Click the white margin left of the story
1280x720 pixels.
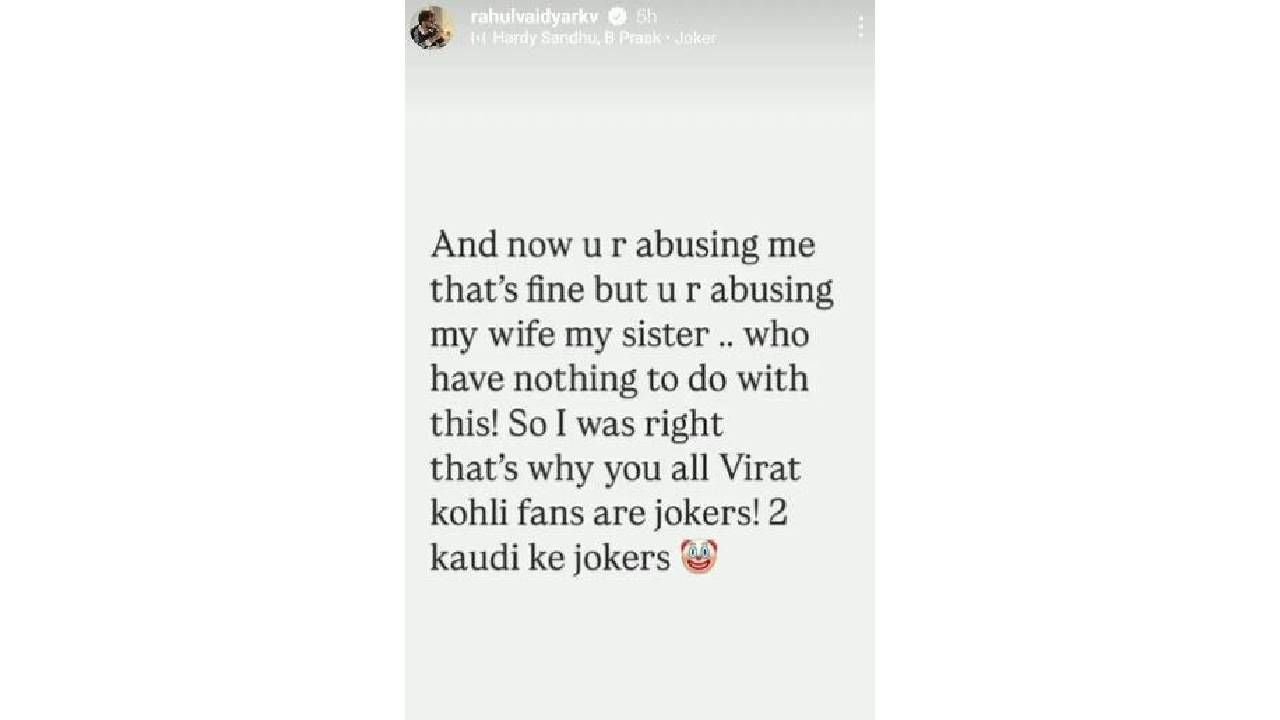[x=202, y=360]
